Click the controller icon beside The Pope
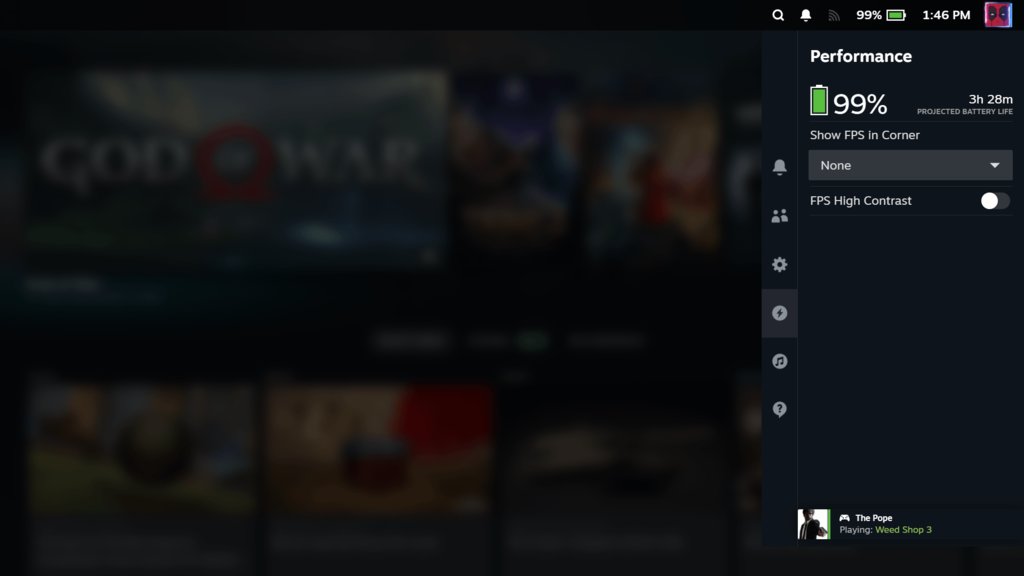 pyautogui.click(x=844, y=518)
